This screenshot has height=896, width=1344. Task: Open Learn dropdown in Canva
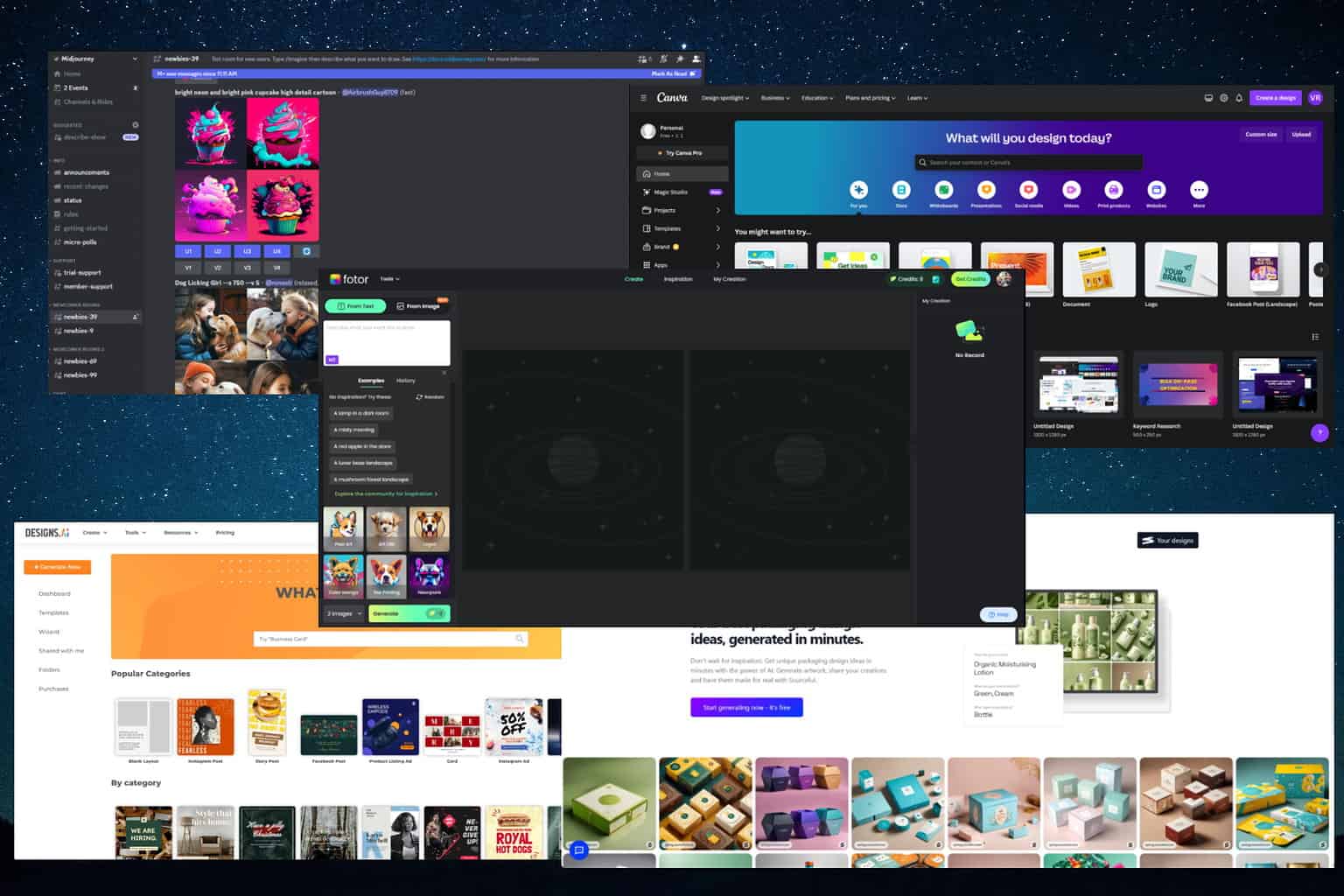(x=917, y=98)
